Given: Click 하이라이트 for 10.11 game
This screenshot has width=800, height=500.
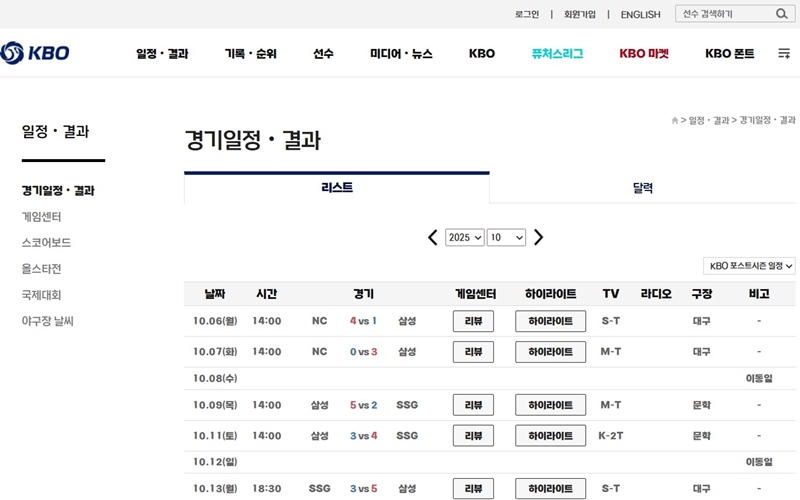Looking at the screenshot, I should coord(550,436).
